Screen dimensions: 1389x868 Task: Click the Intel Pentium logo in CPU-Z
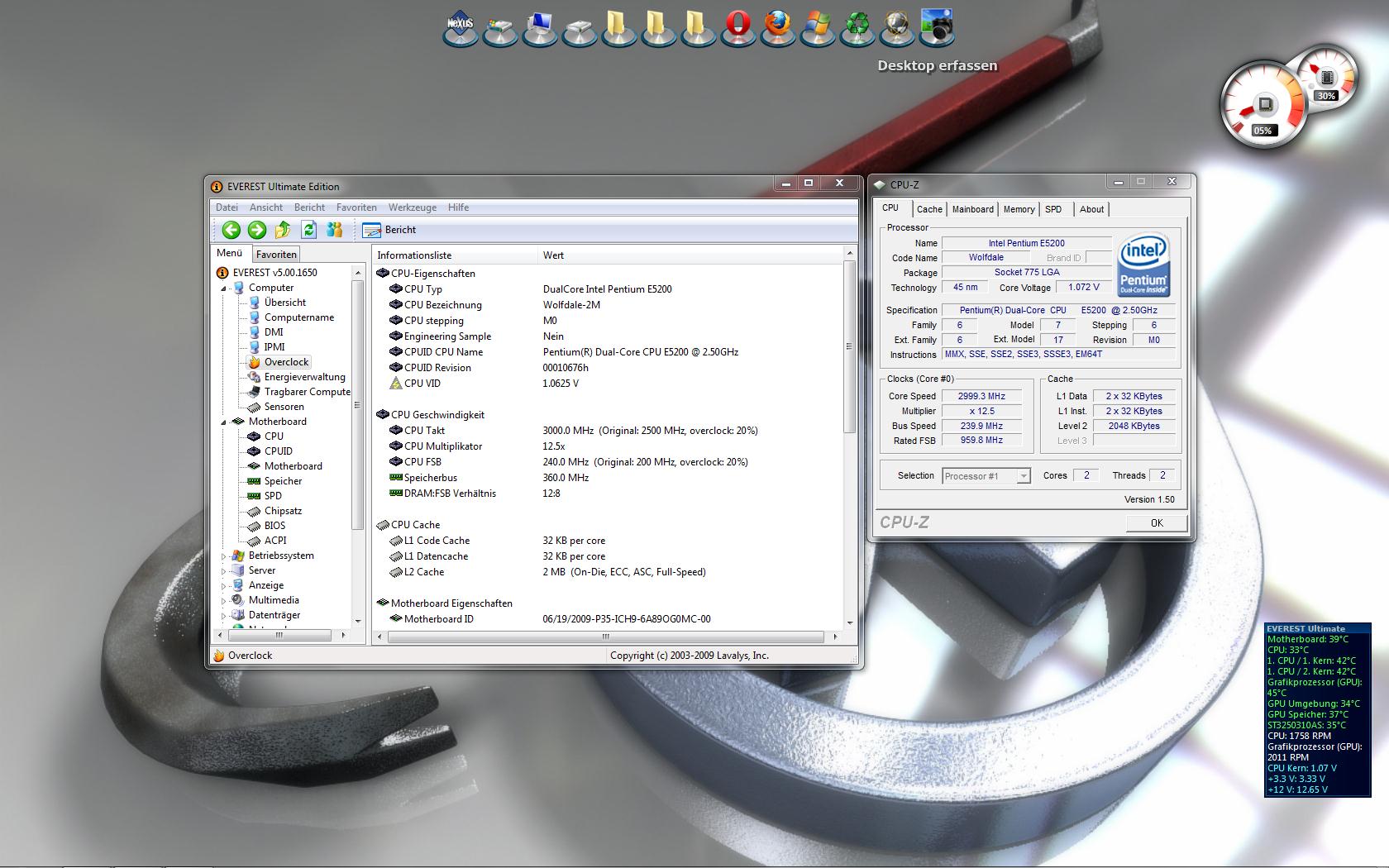[x=1143, y=265]
